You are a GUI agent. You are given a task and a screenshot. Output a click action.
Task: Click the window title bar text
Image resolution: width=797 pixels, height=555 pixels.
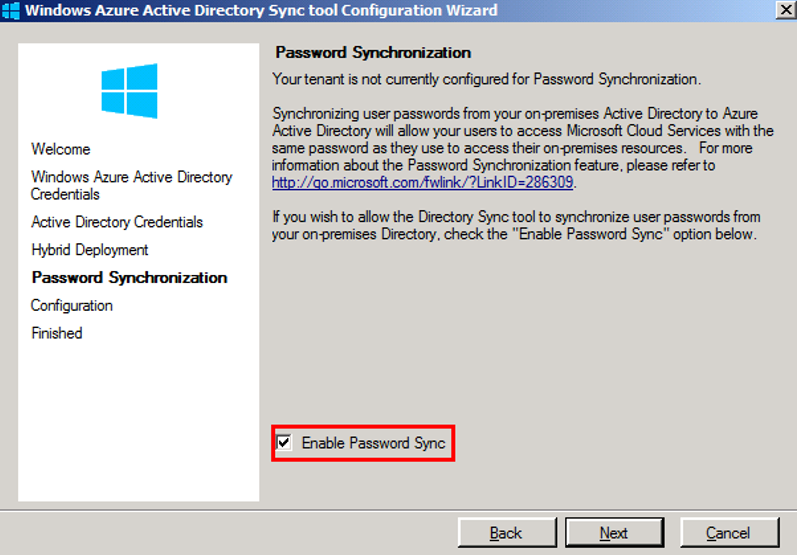pyautogui.click(x=260, y=10)
